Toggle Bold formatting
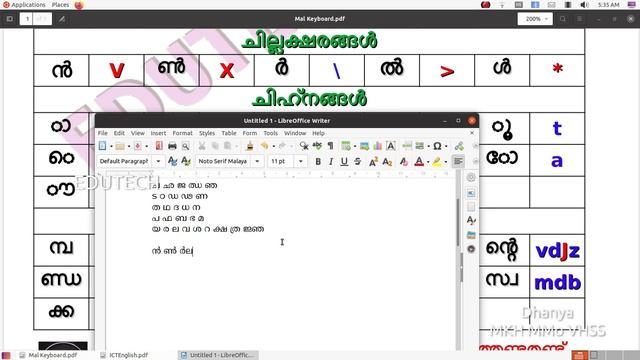Image resolution: width=640 pixels, height=360 pixels. click(318, 162)
